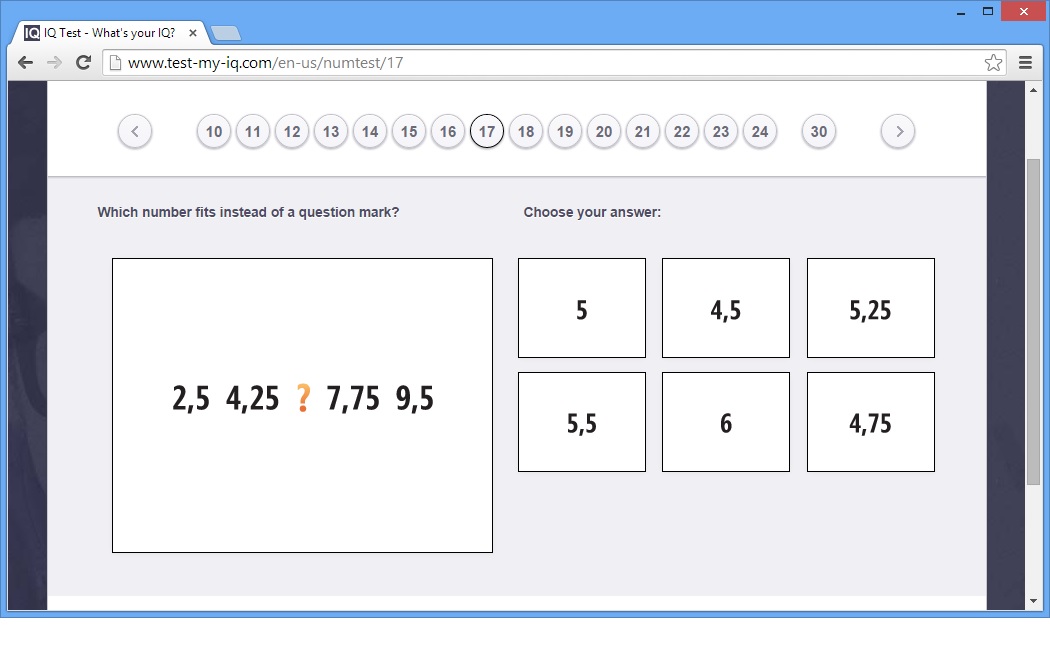The width and height of the screenshot is (1050, 672).
Task: Jump to question 21
Action: click(x=643, y=131)
